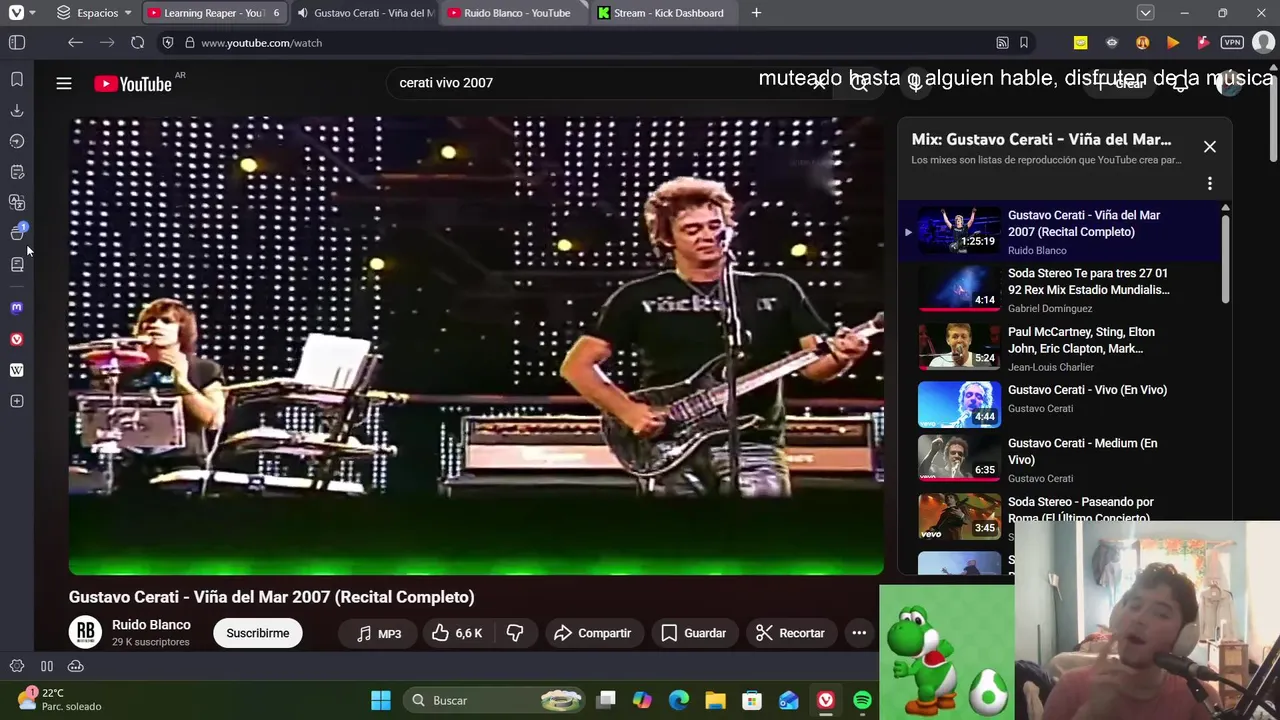Subscribe with the Suscribirme button

tap(257, 633)
